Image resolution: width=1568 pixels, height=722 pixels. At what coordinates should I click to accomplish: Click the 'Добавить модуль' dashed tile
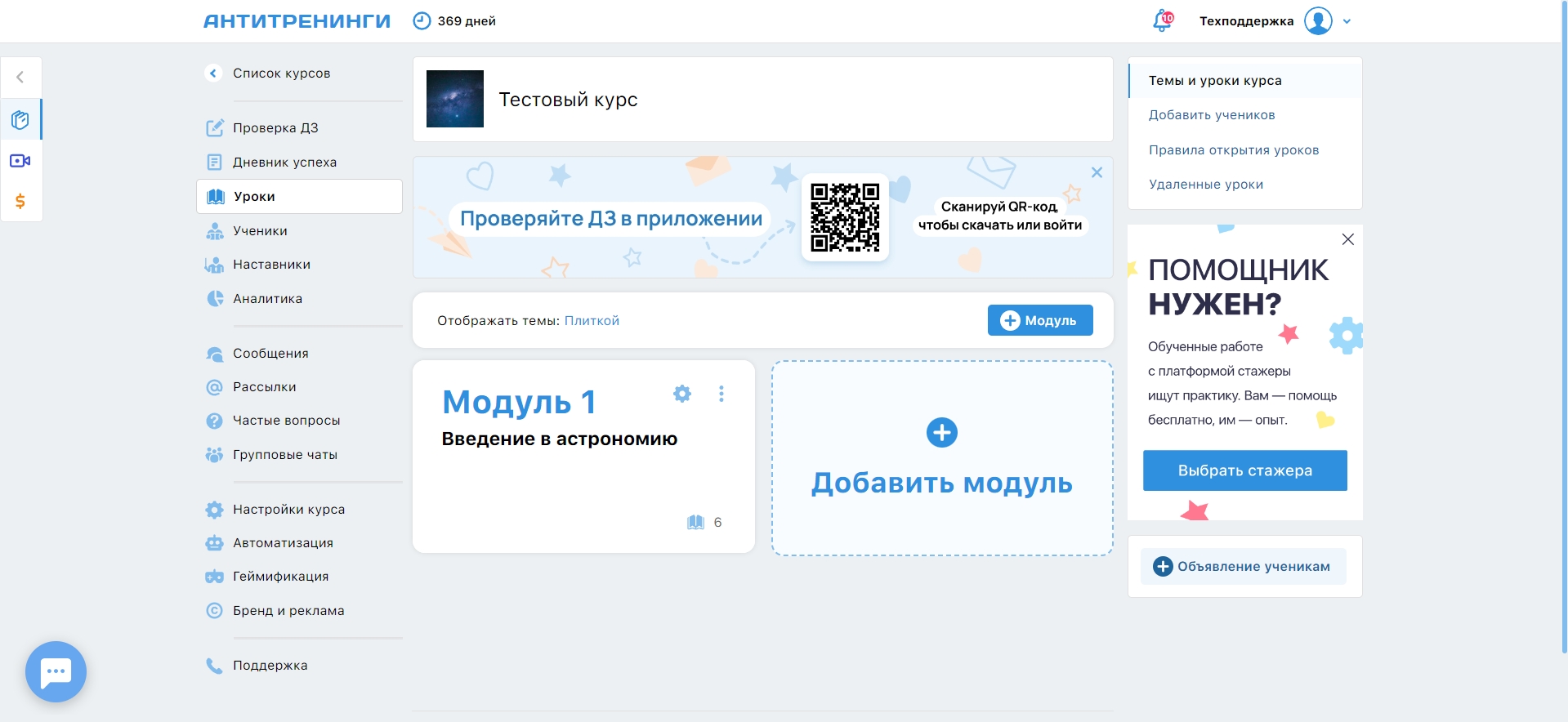point(941,458)
